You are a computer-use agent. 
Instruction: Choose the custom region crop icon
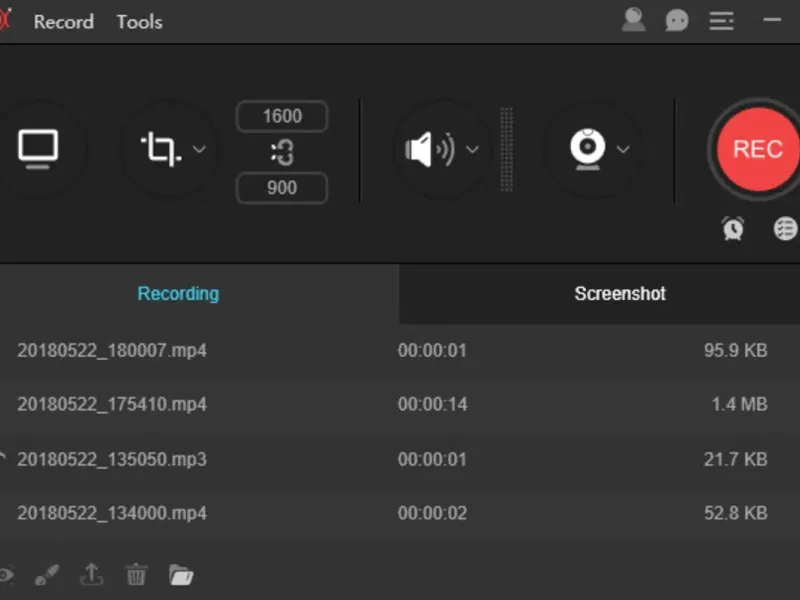pos(161,149)
